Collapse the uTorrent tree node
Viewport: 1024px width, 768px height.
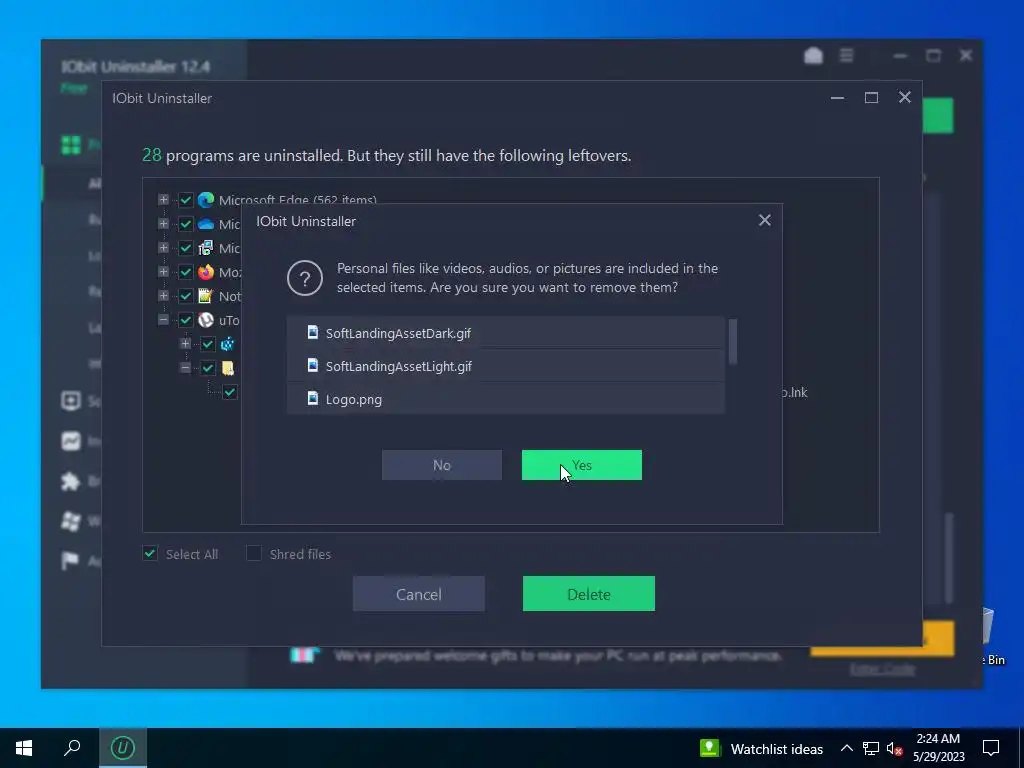[163, 320]
